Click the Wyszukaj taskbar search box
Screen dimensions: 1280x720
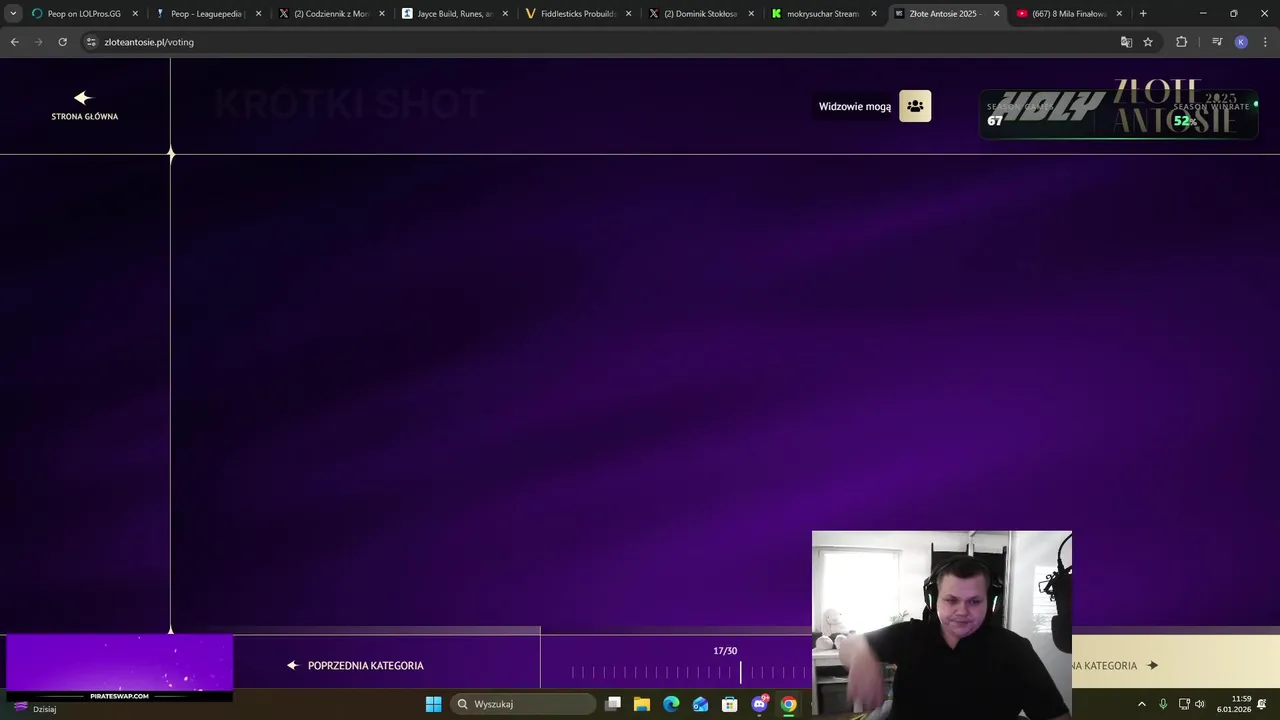tap(522, 704)
